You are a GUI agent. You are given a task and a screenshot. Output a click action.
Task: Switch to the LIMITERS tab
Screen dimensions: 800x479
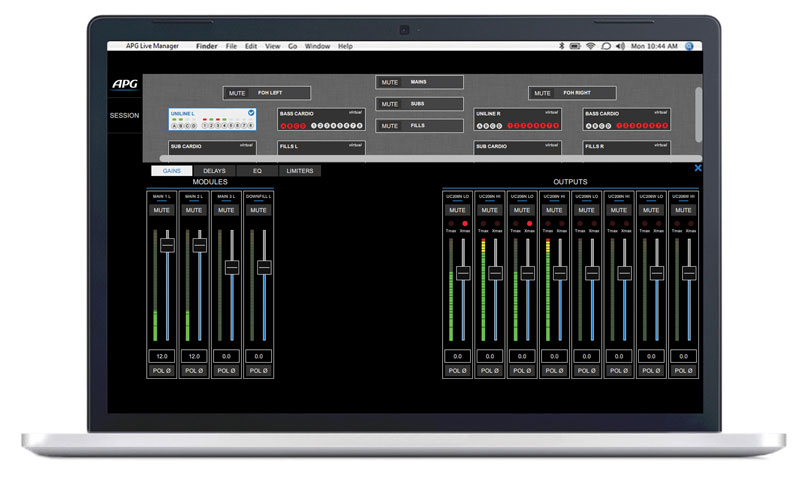point(299,171)
